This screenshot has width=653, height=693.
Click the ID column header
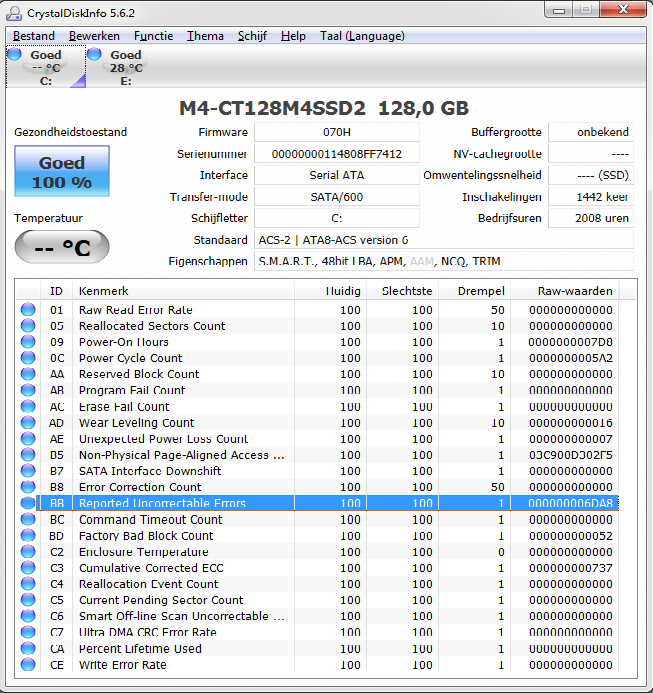56,291
